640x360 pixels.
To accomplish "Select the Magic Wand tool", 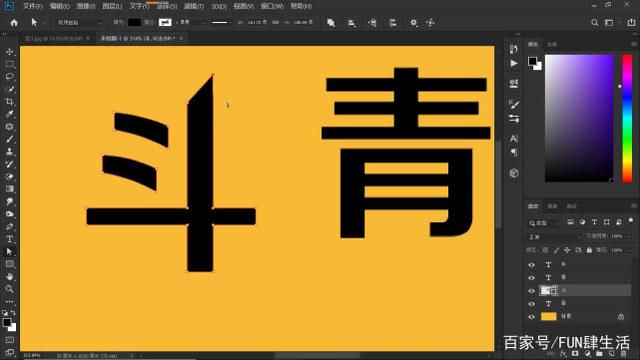I will pos(9,89).
